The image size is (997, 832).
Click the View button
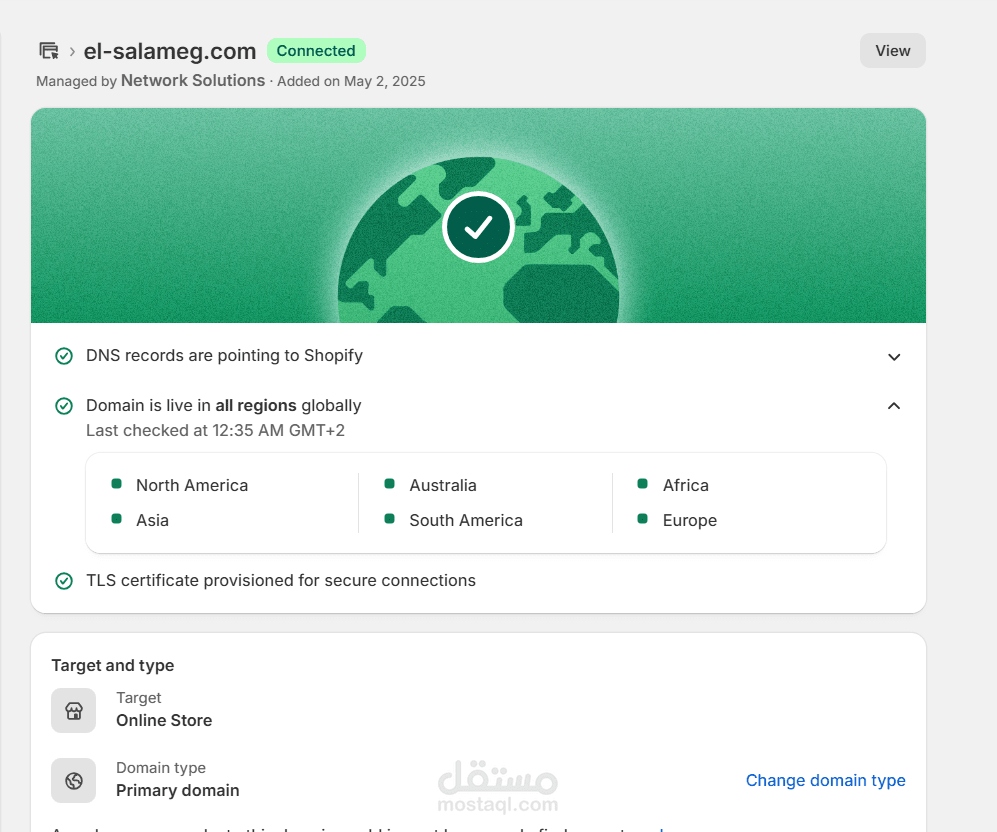coord(893,51)
